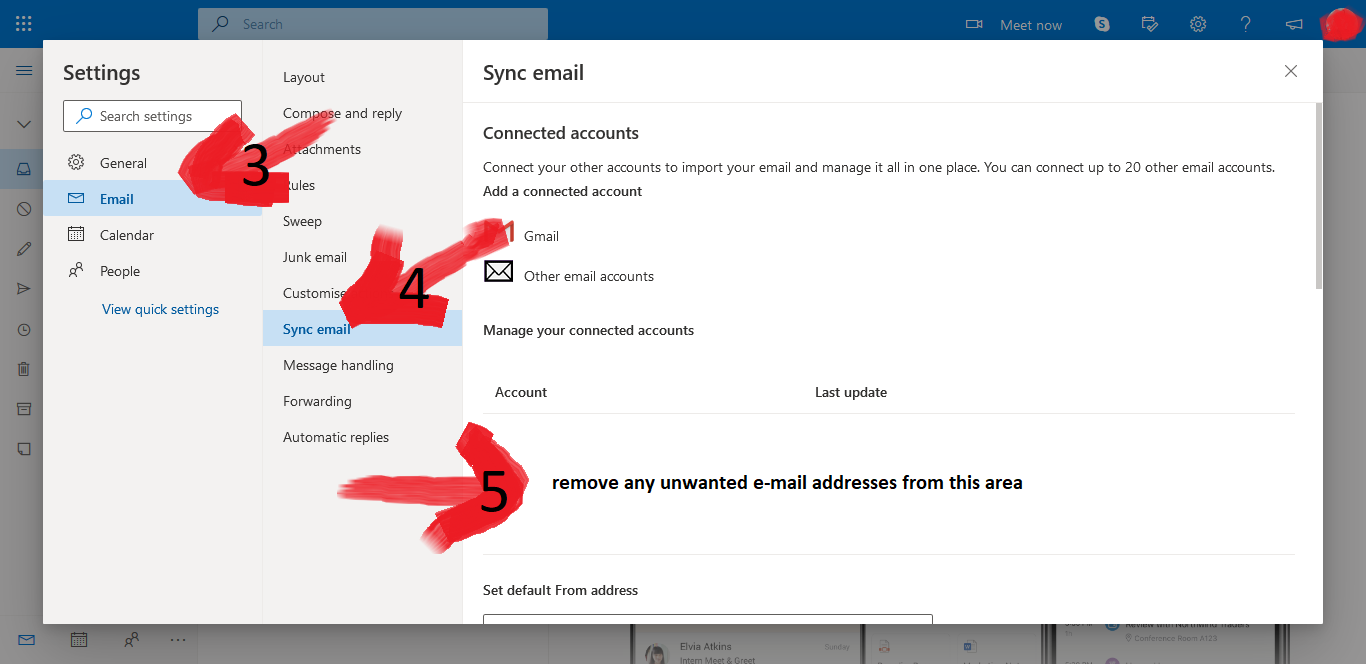The image size is (1366, 664).
Task: Select the Calendar settings category
Action: [127, 235]
